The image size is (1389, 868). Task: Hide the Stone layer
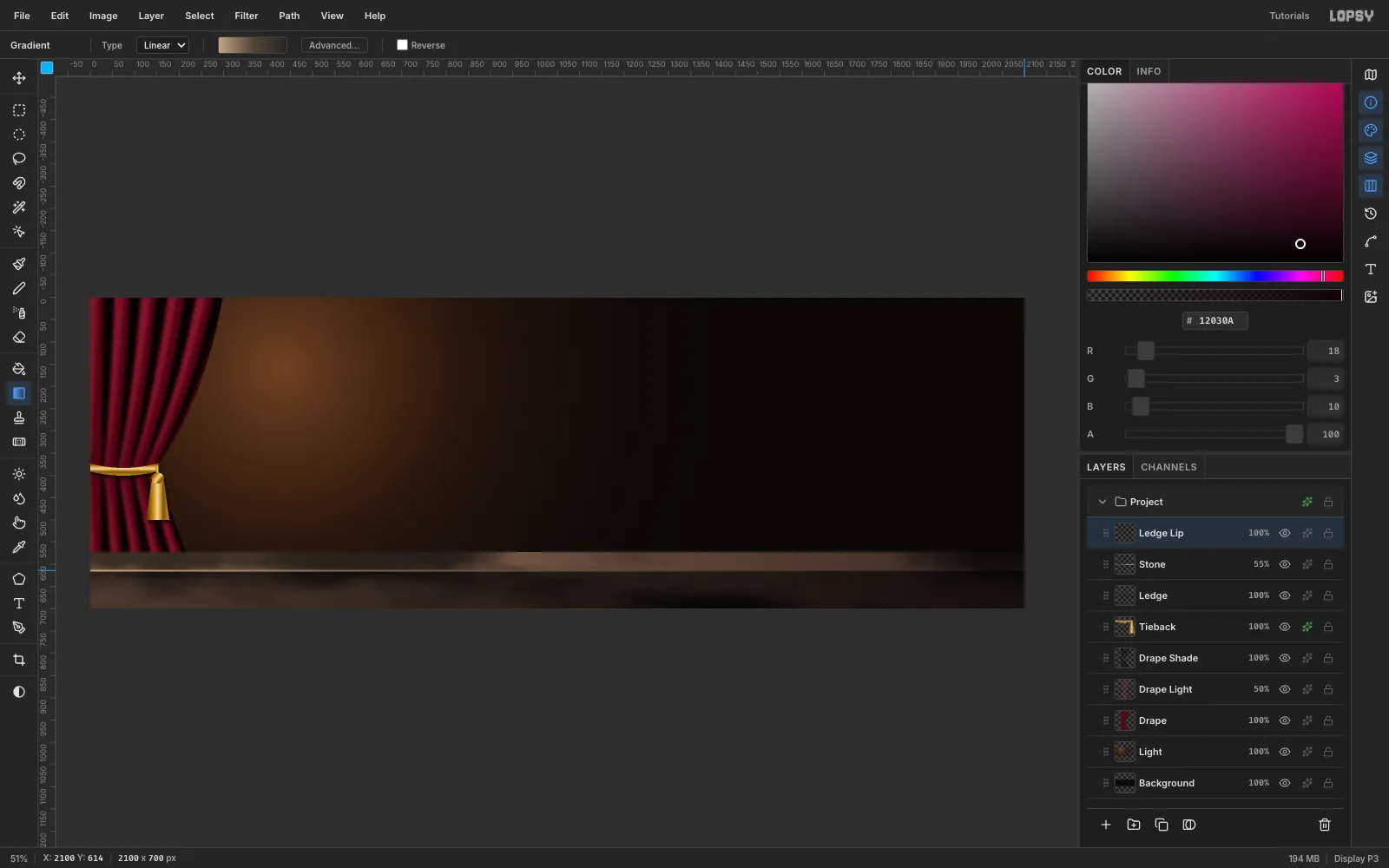tap(1285, 564)
